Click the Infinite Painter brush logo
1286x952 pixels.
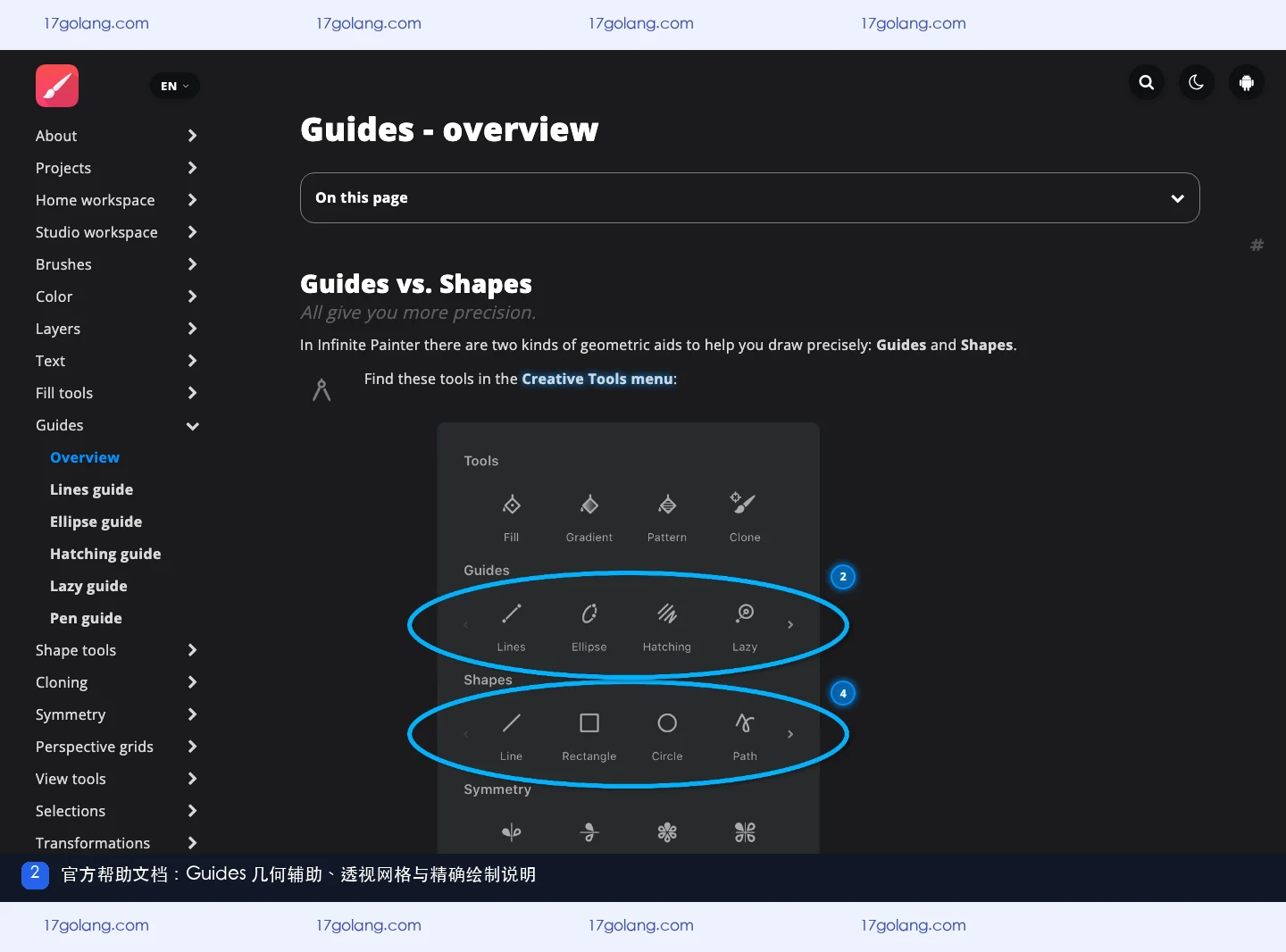pos(57,86)
